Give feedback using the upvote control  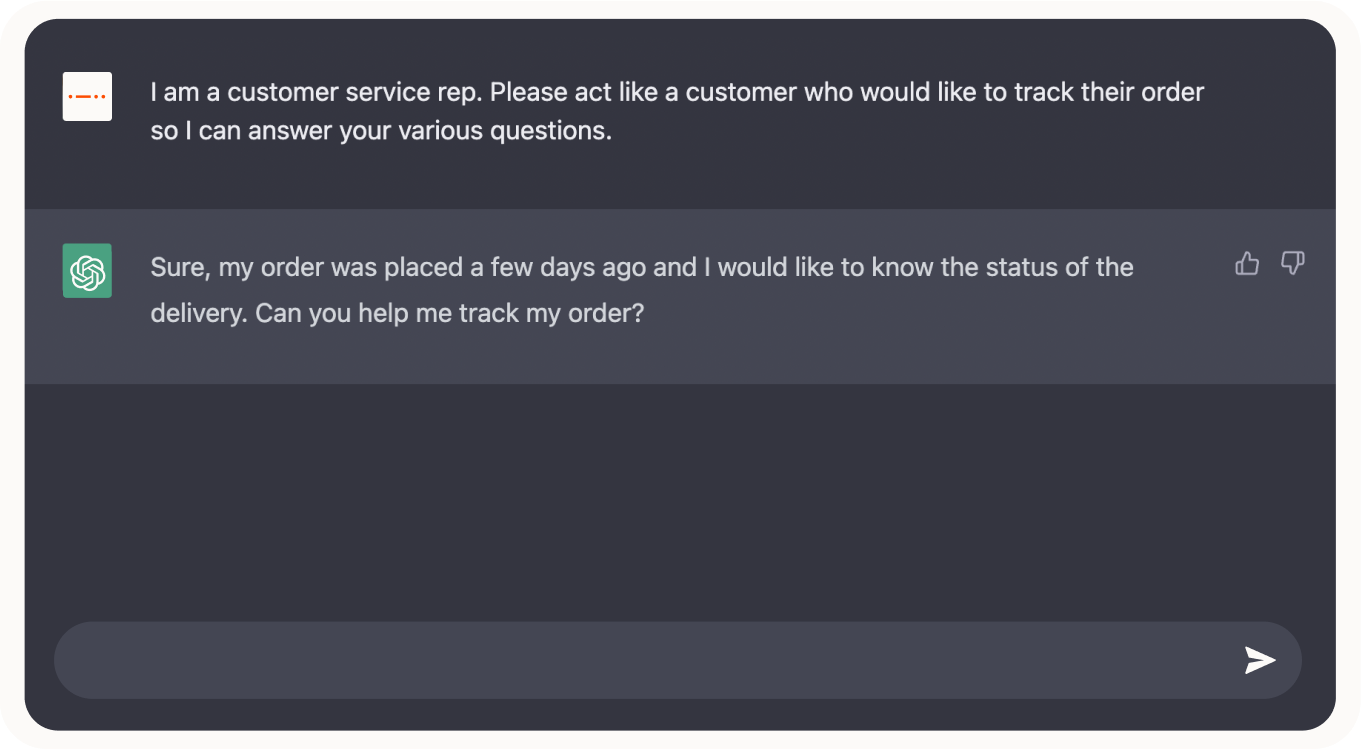[1246, 263]
